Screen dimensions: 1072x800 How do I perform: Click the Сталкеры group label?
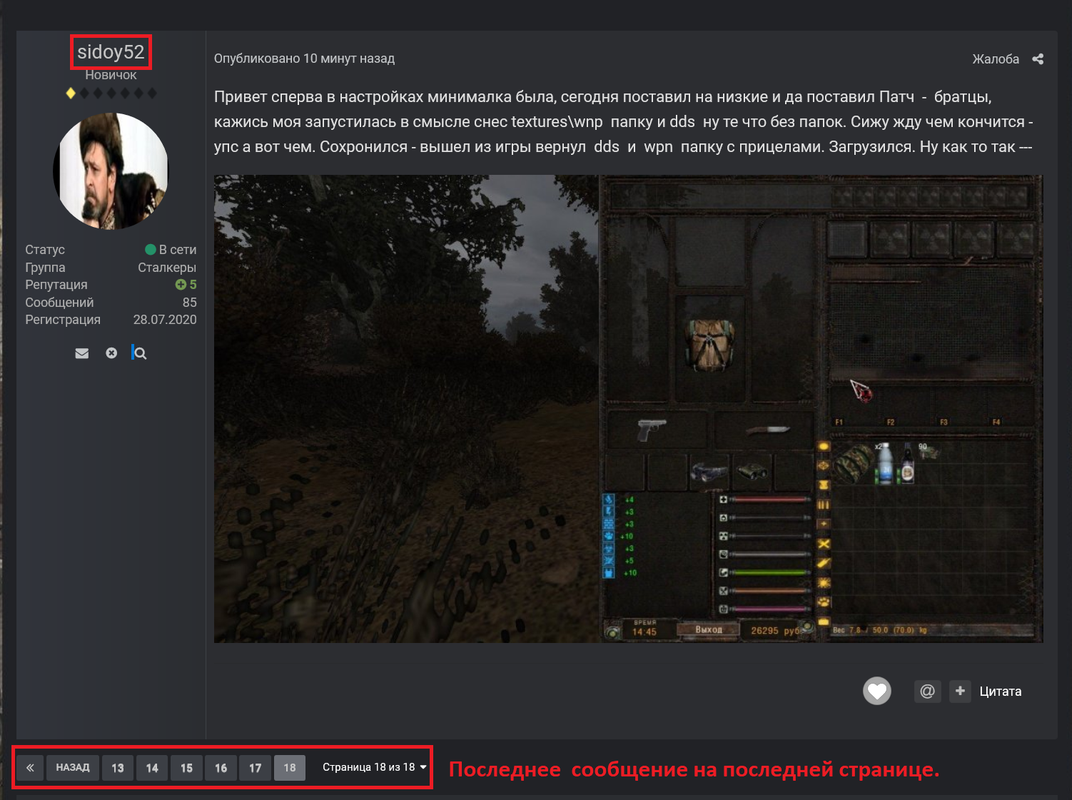click(x=167, y=267)
